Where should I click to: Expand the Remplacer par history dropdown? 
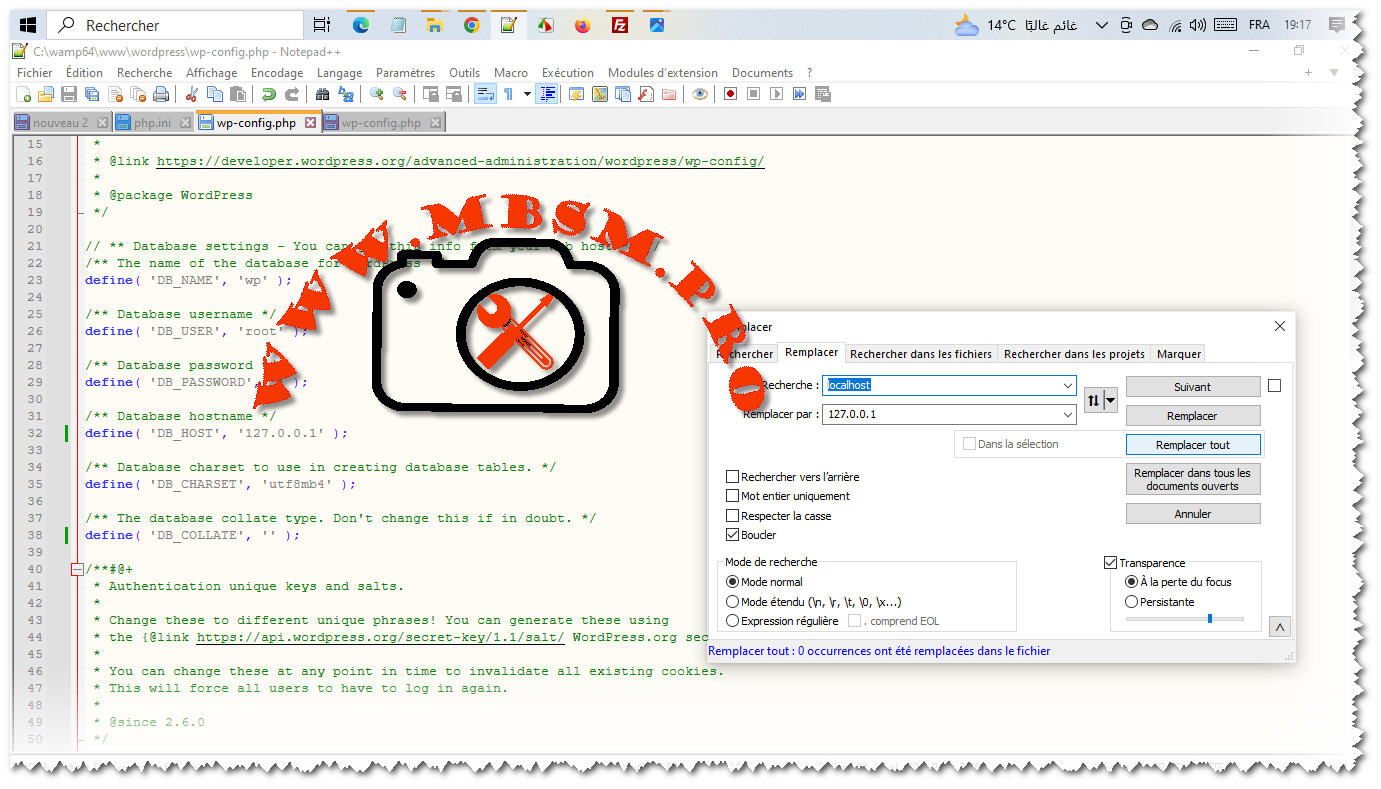[x=1069, y=414]
